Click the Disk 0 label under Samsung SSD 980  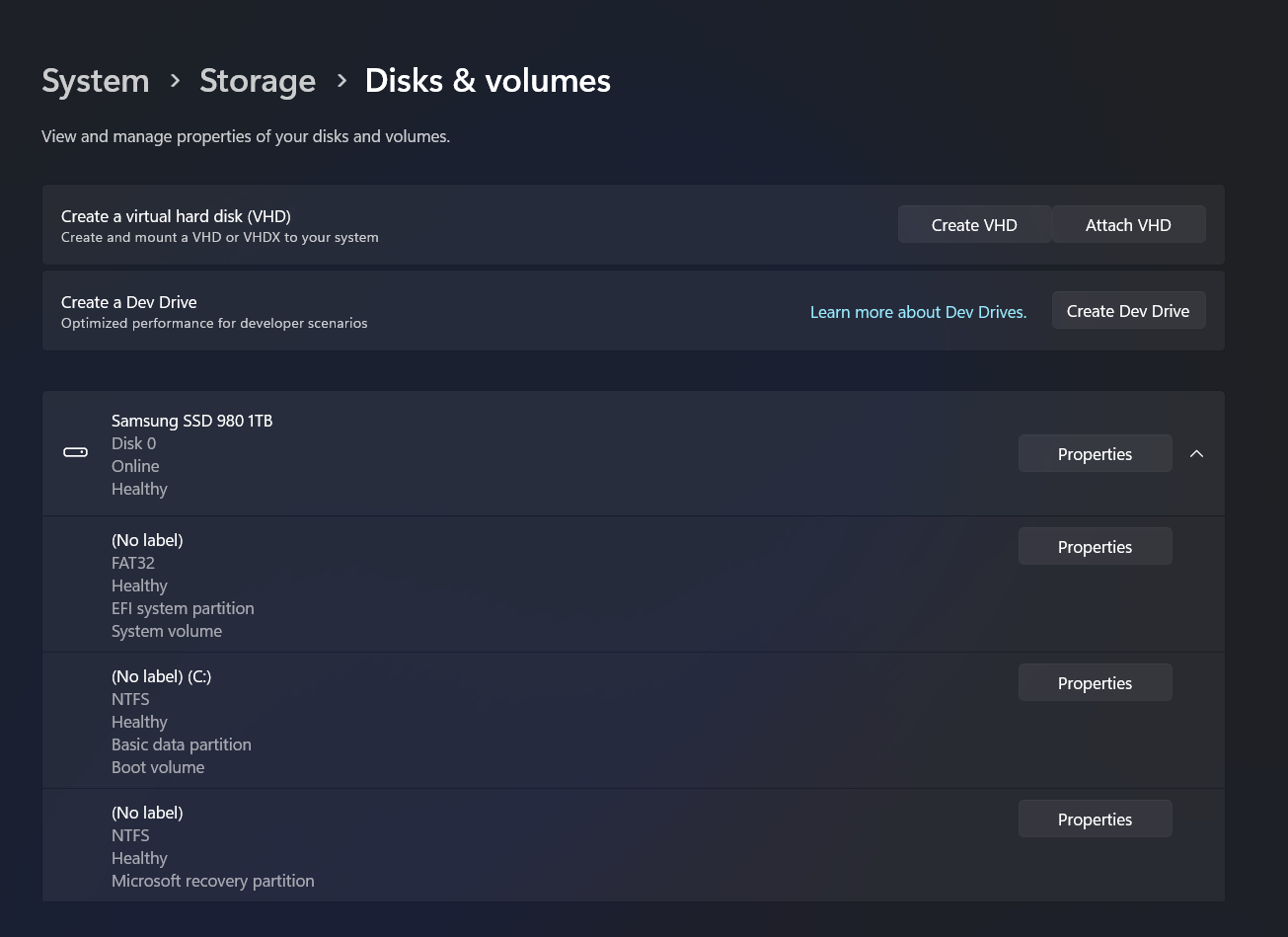coord(133,443)
